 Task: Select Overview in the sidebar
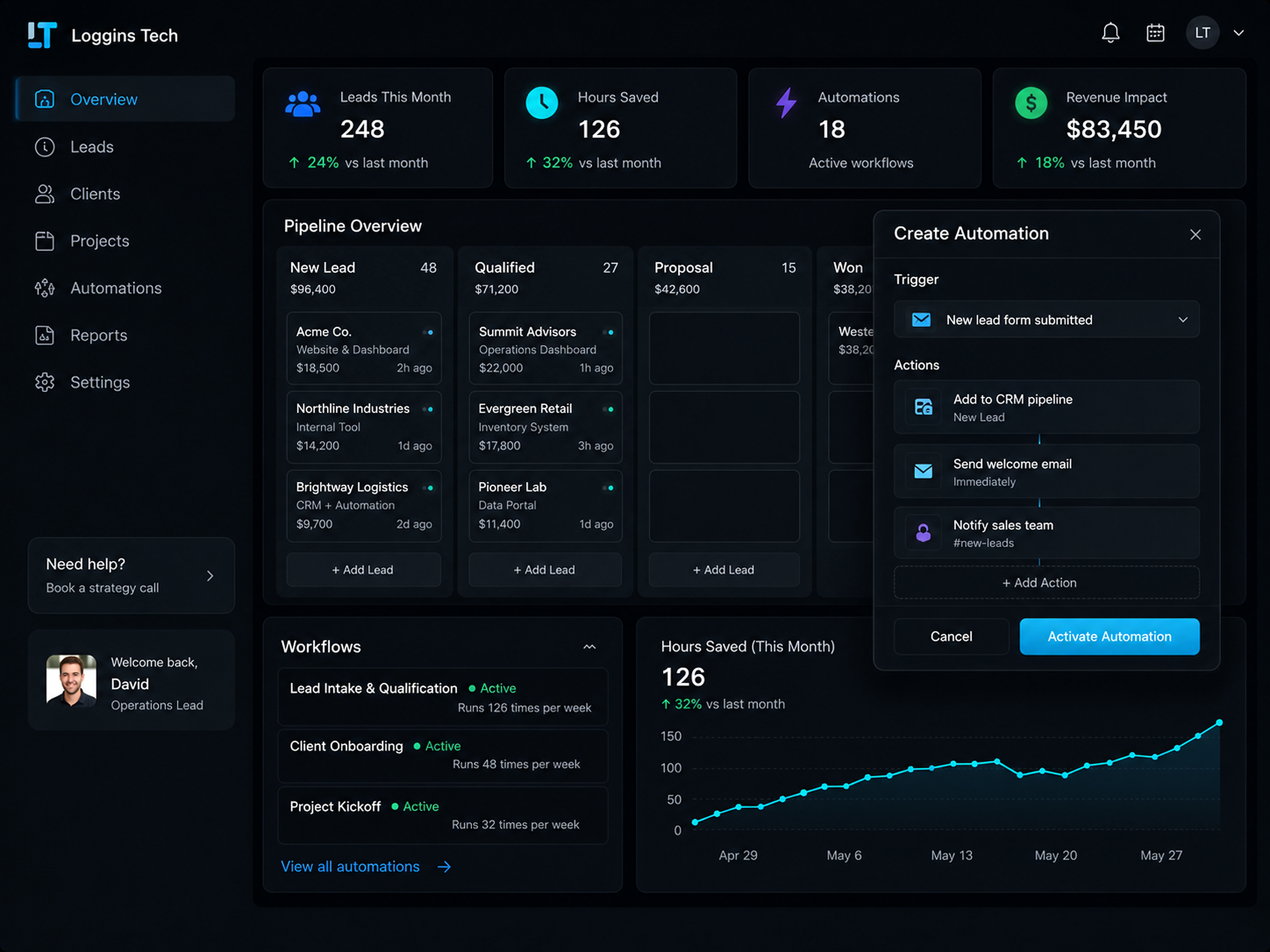[x=125, y=99]
